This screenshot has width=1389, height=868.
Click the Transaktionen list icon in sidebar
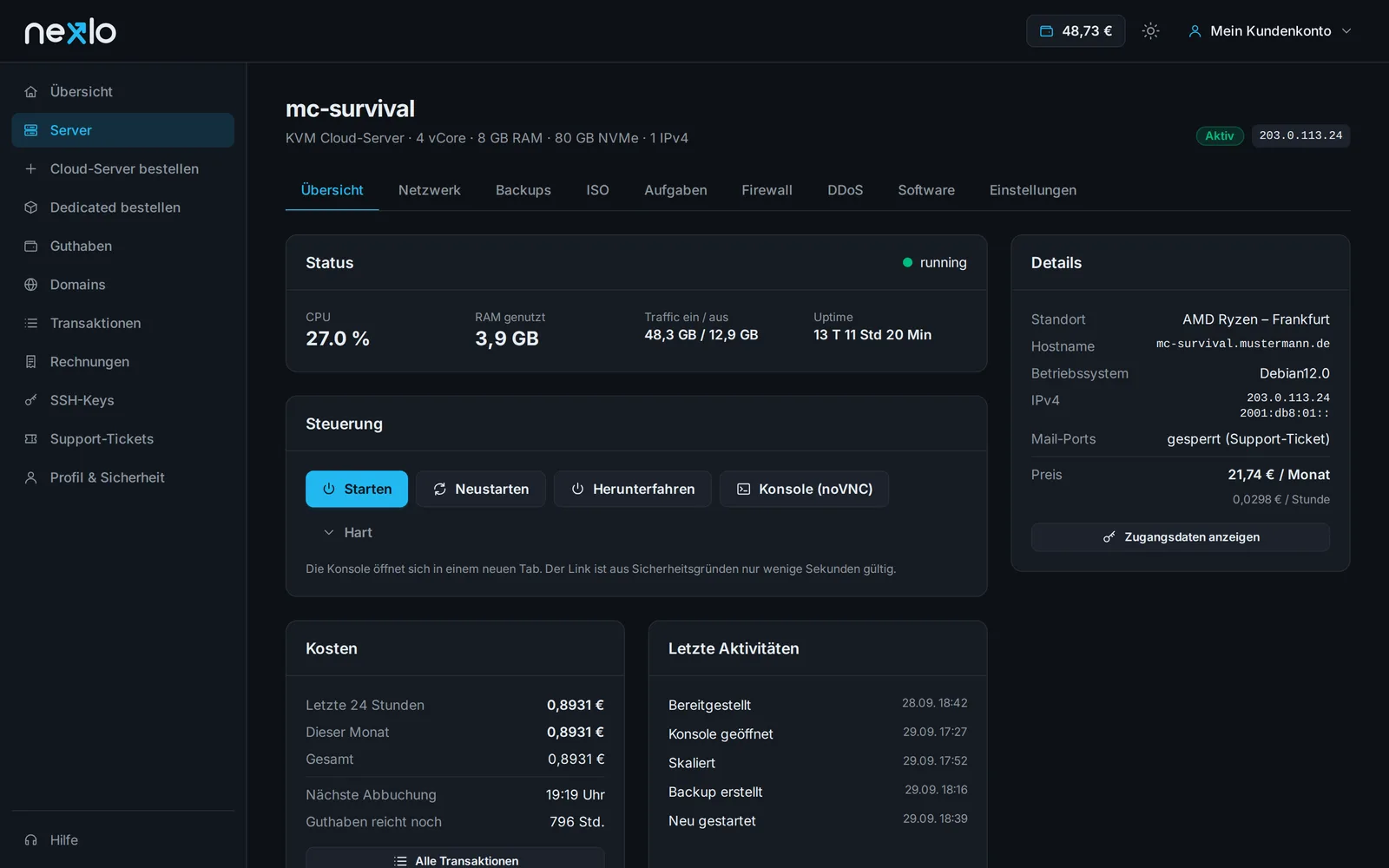click(x=31, y=324)
